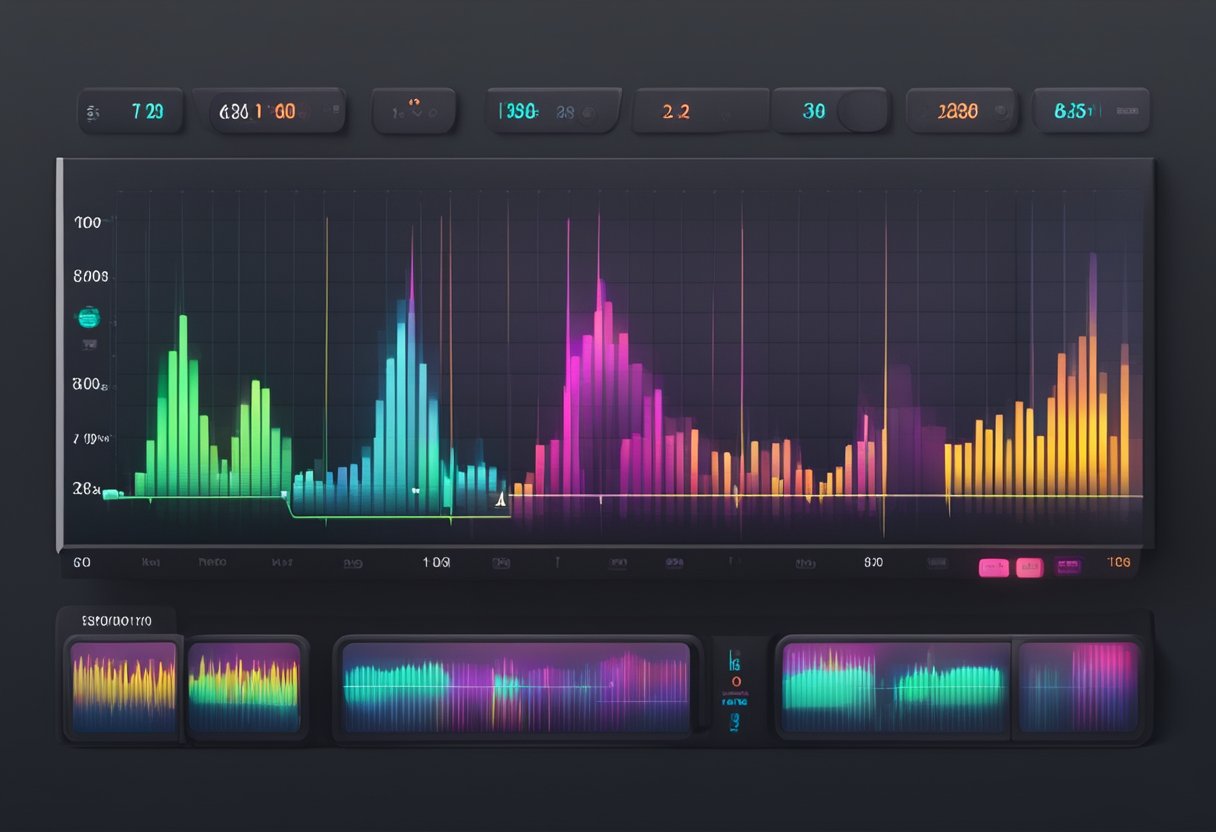Click the 100 label on the graph's vertical axis
The height and width of the screenshot is (832, 1216).
tap(88, 222)
